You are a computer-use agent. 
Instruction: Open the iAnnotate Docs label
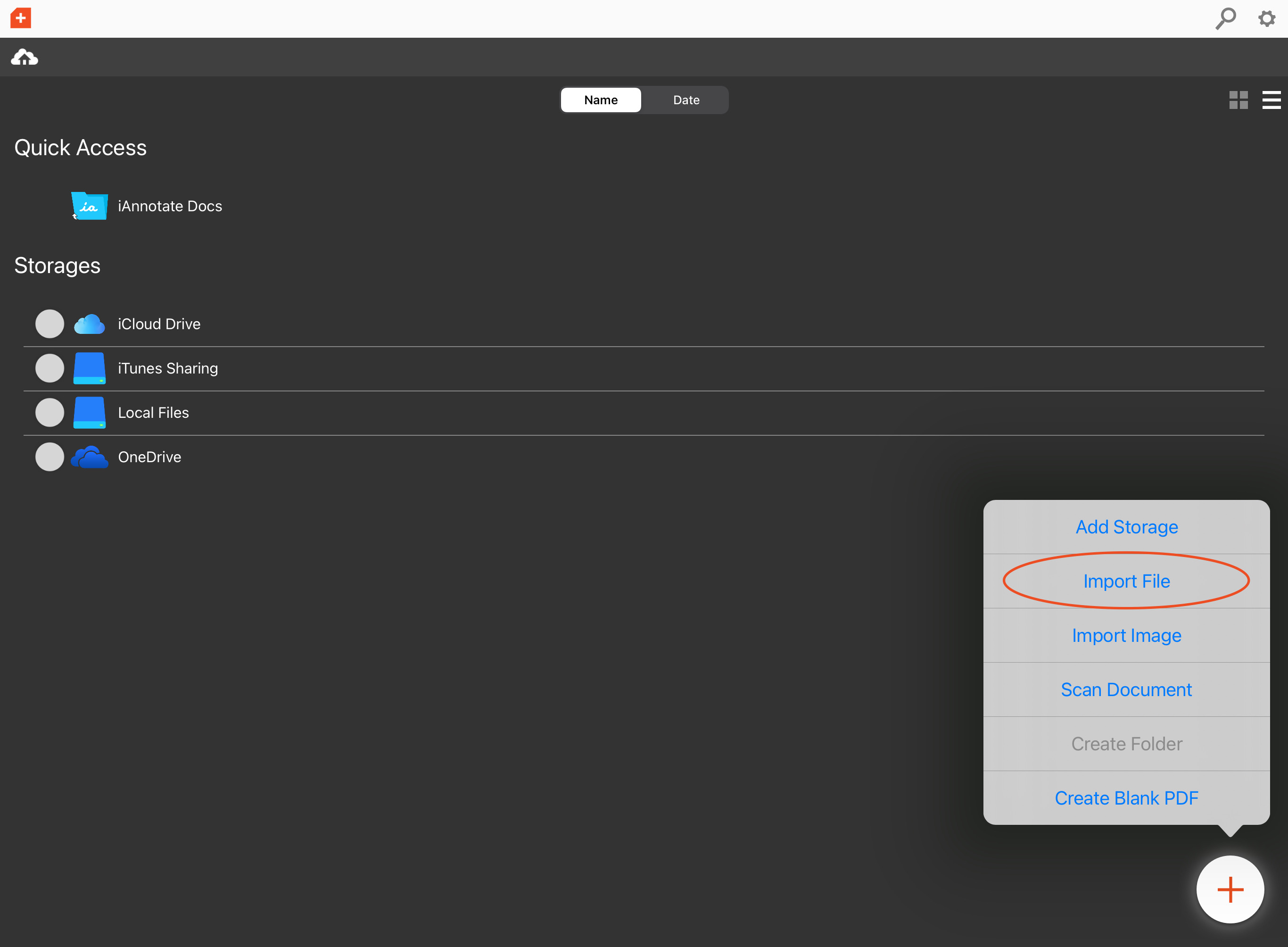170,207
